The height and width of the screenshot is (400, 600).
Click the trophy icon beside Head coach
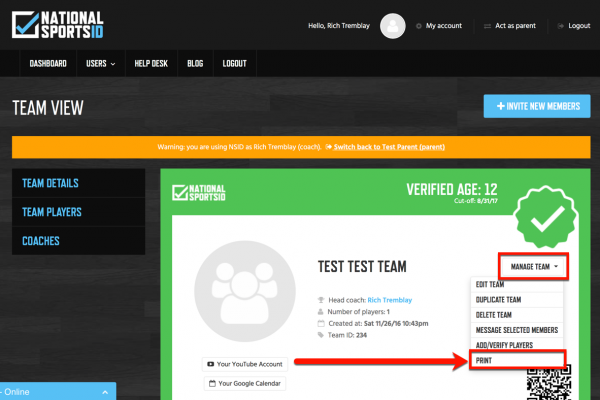coord(321,300)
